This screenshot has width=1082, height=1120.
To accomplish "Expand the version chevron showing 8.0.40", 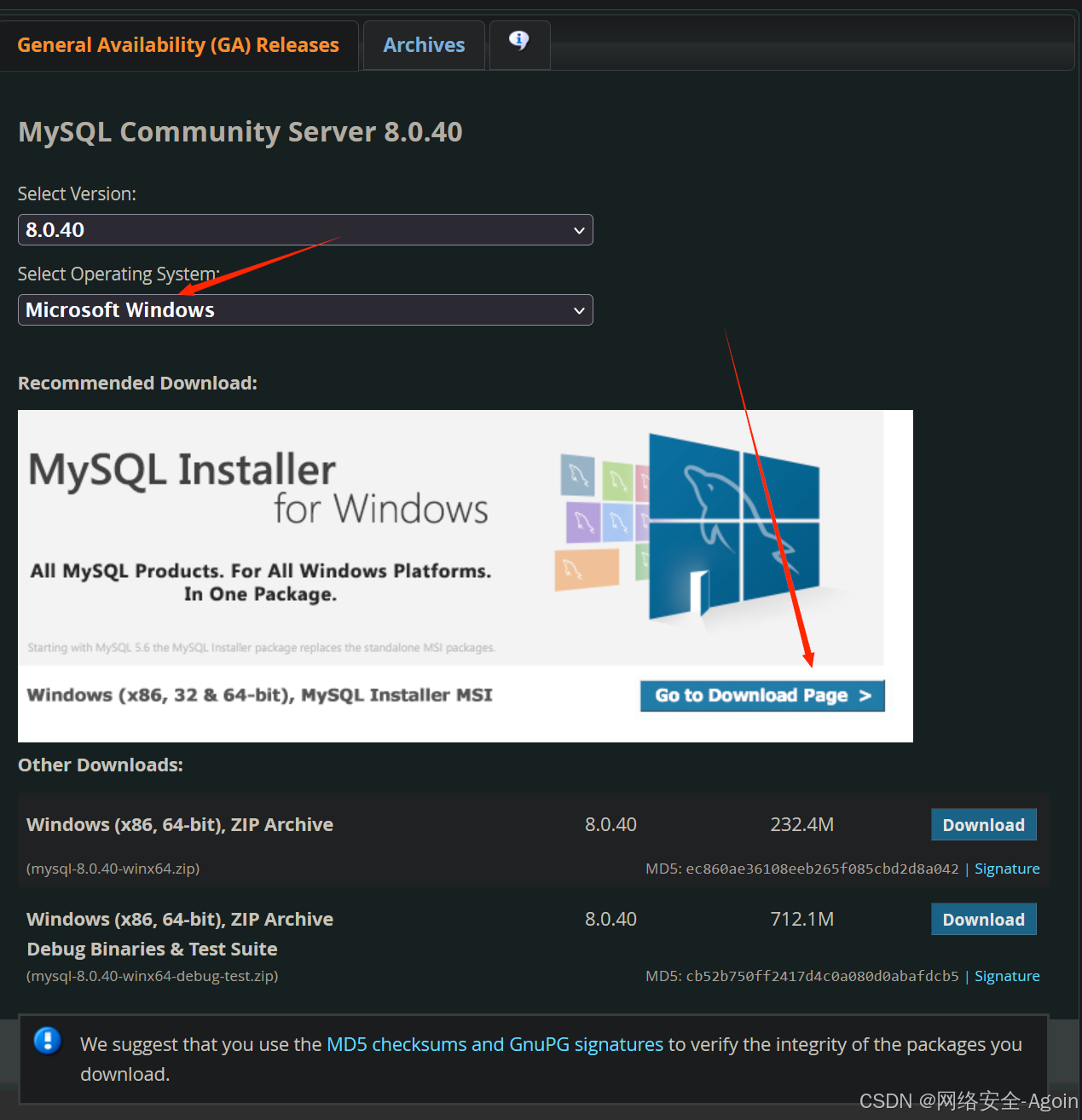I will tap(578, 229).
